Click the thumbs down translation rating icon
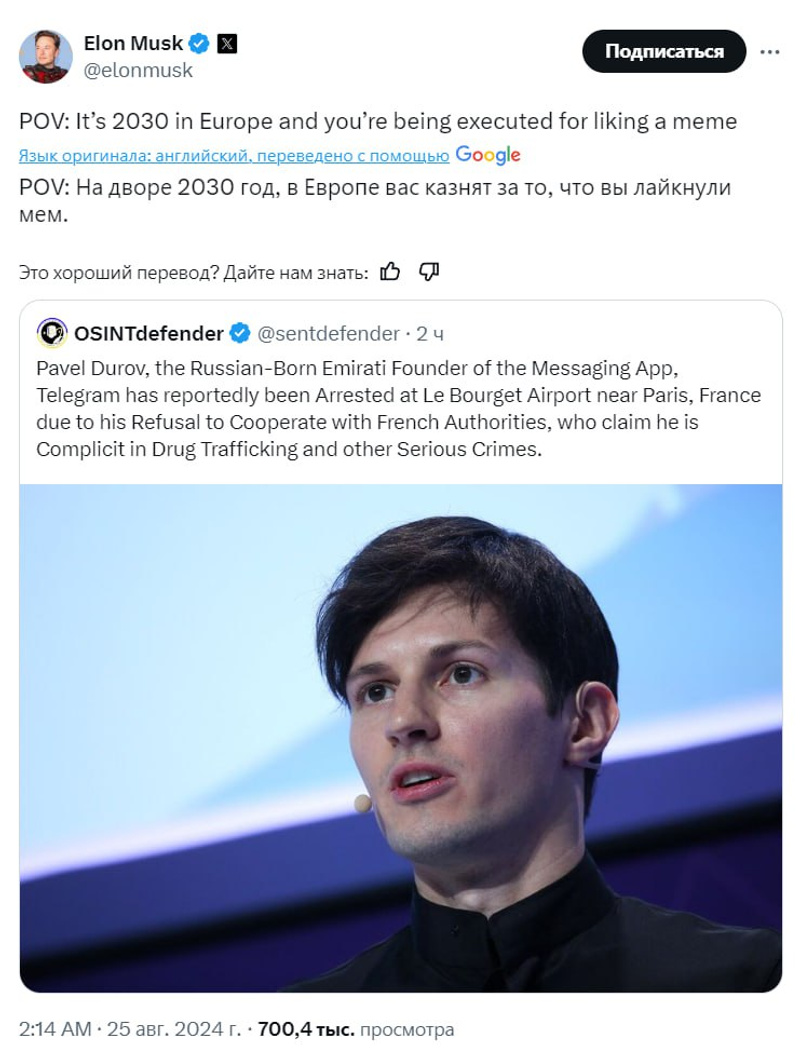The width and height of the screenshot is (800, 1049). tap(429, 272)
